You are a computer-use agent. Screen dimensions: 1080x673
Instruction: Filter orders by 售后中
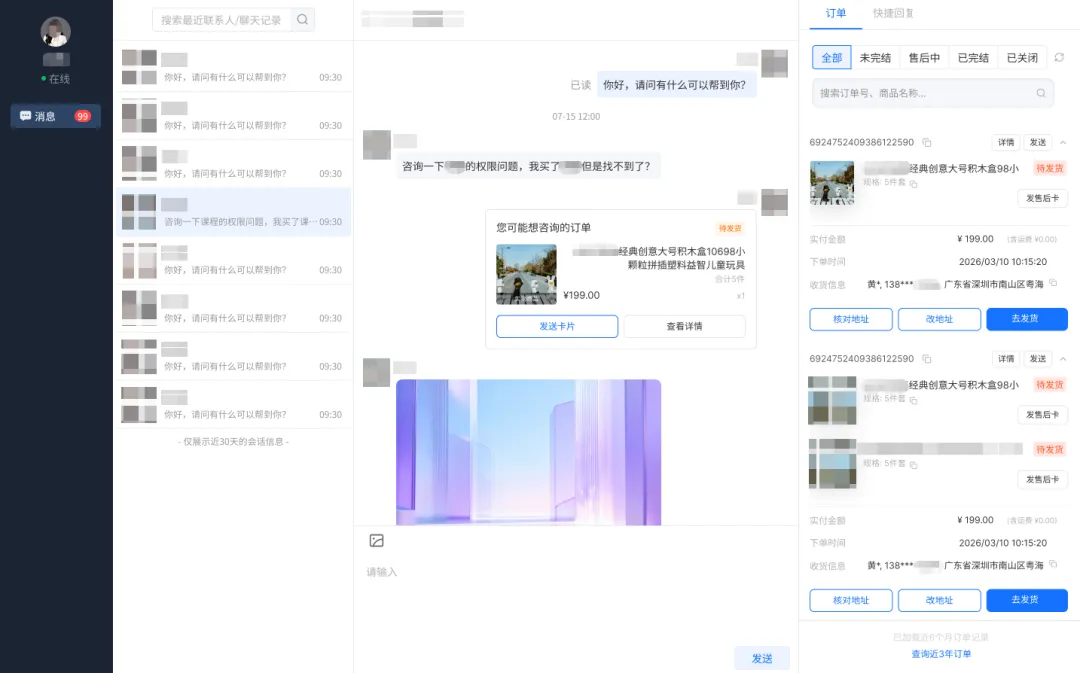(924, 58)
